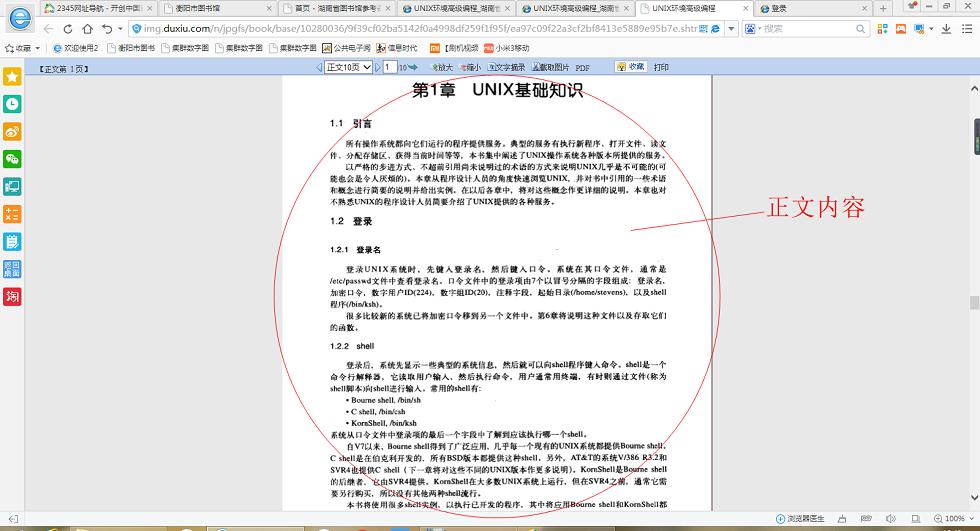
Task: Open the colorful apps grid icon
Action: coord(882,29)
